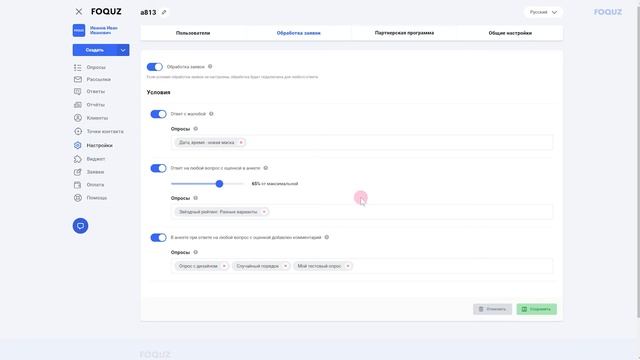Go to Ответы via its sidebar icon

[x=78, y=91]
